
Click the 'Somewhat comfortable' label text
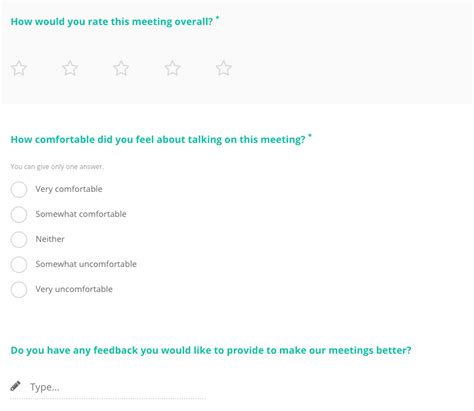pos(81,214)
